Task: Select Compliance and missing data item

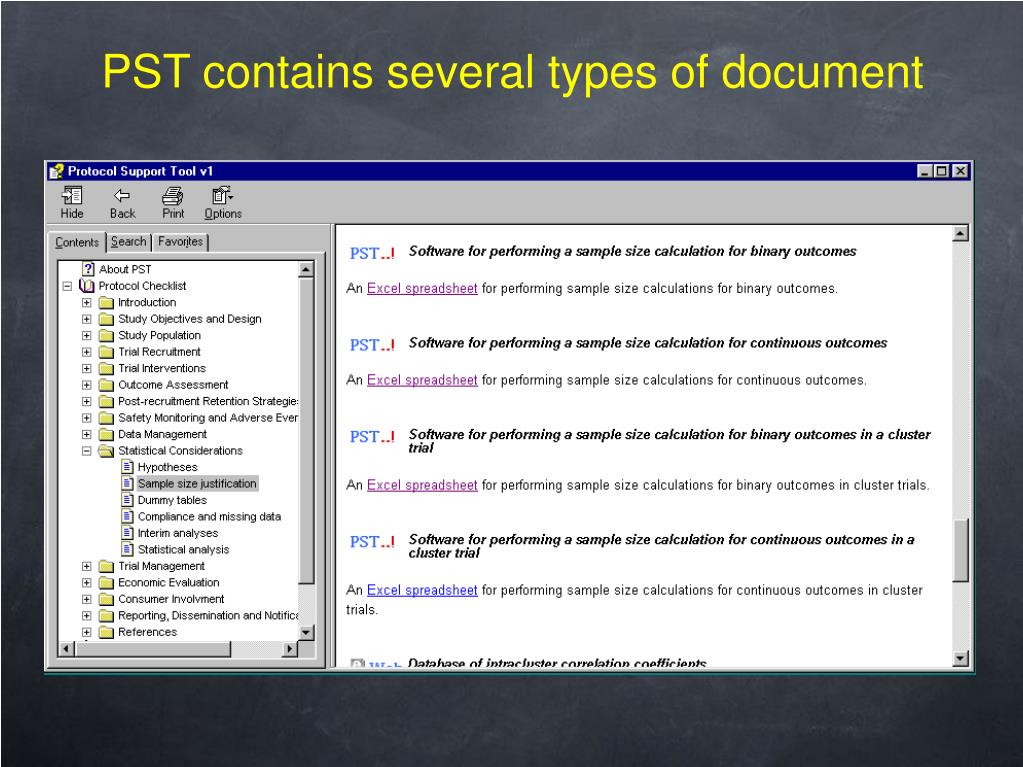Action: point(209,517)
